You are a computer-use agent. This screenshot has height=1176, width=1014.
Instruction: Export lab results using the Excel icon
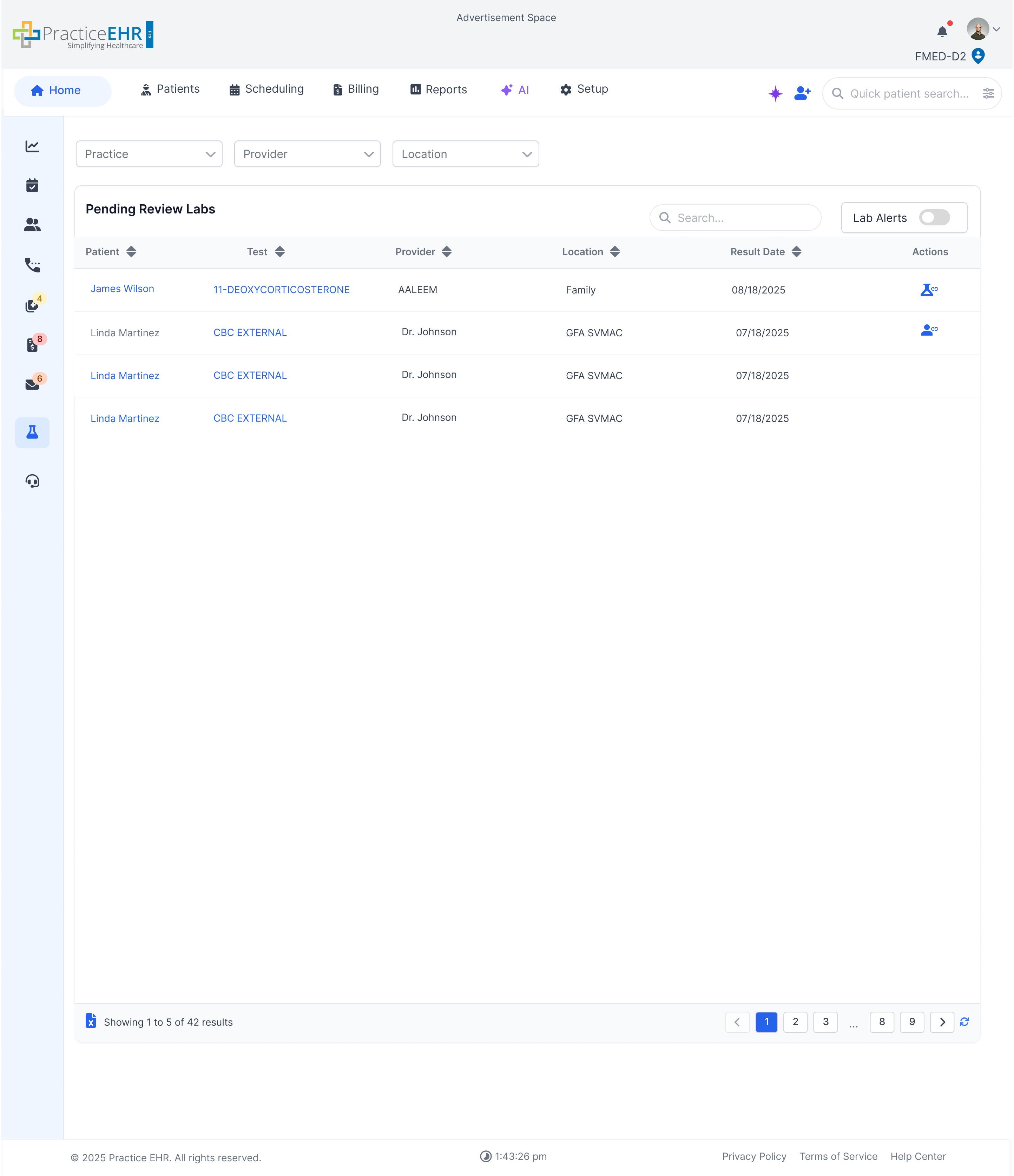(x=91, y=1022)
